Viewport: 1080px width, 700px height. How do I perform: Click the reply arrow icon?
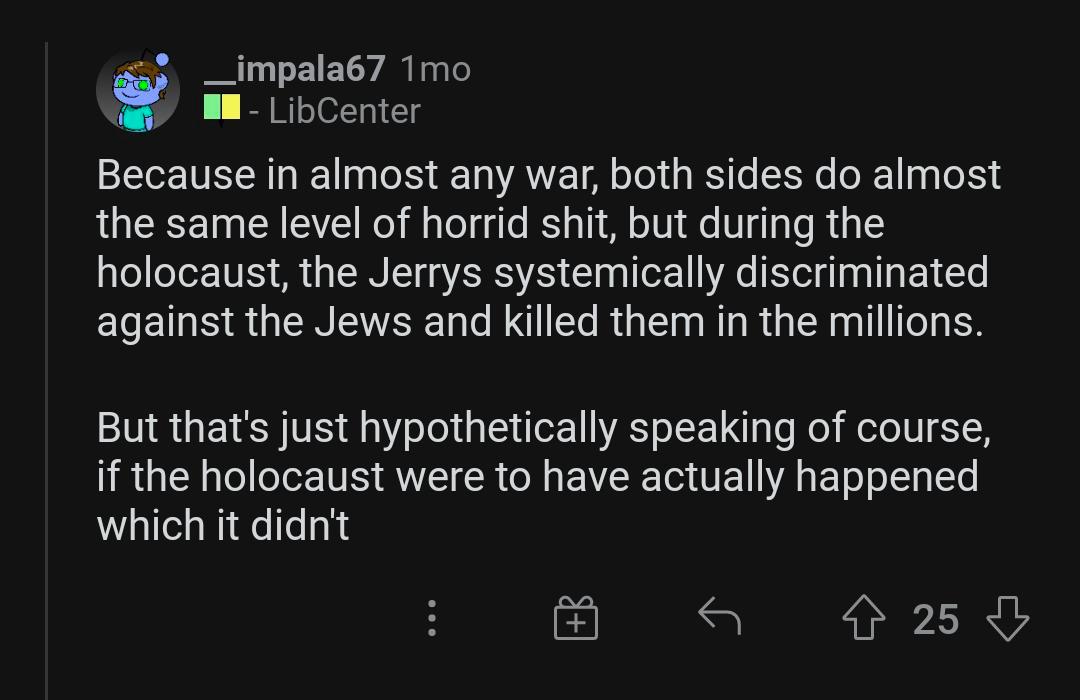click(718, 616)
